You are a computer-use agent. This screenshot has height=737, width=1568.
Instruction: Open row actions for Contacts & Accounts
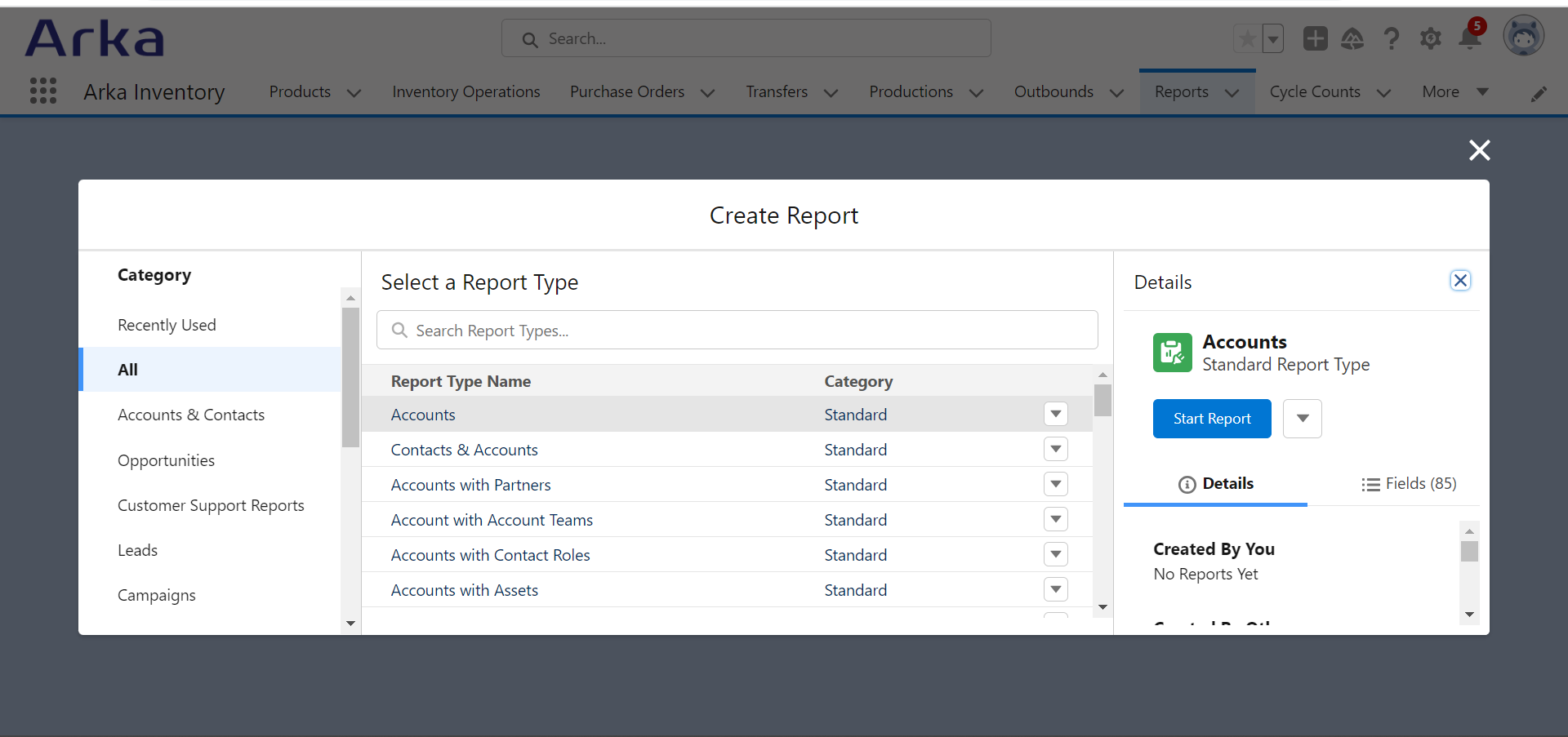(x=1056, y=449)
